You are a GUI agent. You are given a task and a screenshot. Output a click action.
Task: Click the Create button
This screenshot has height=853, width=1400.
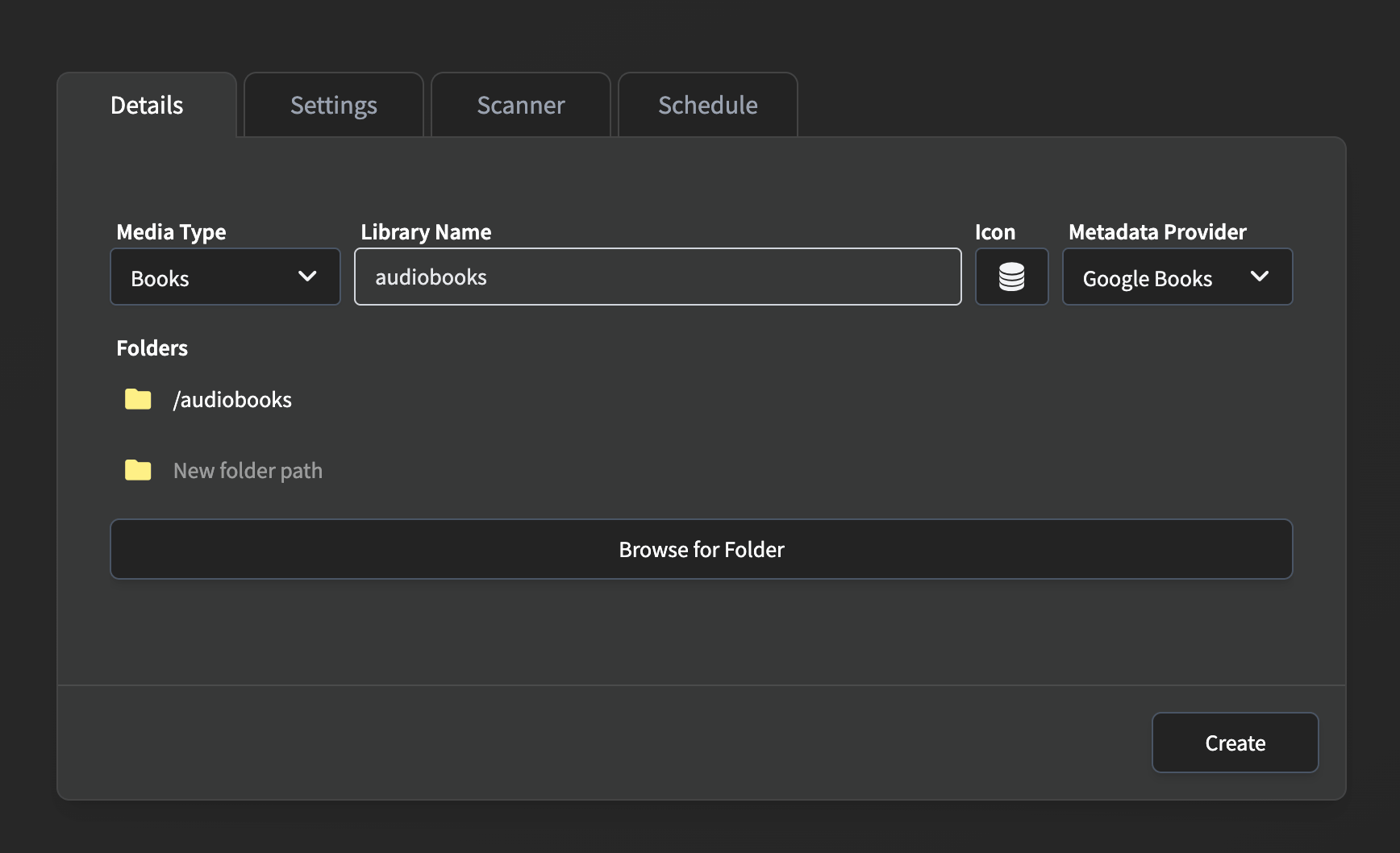click(1235, 743)
